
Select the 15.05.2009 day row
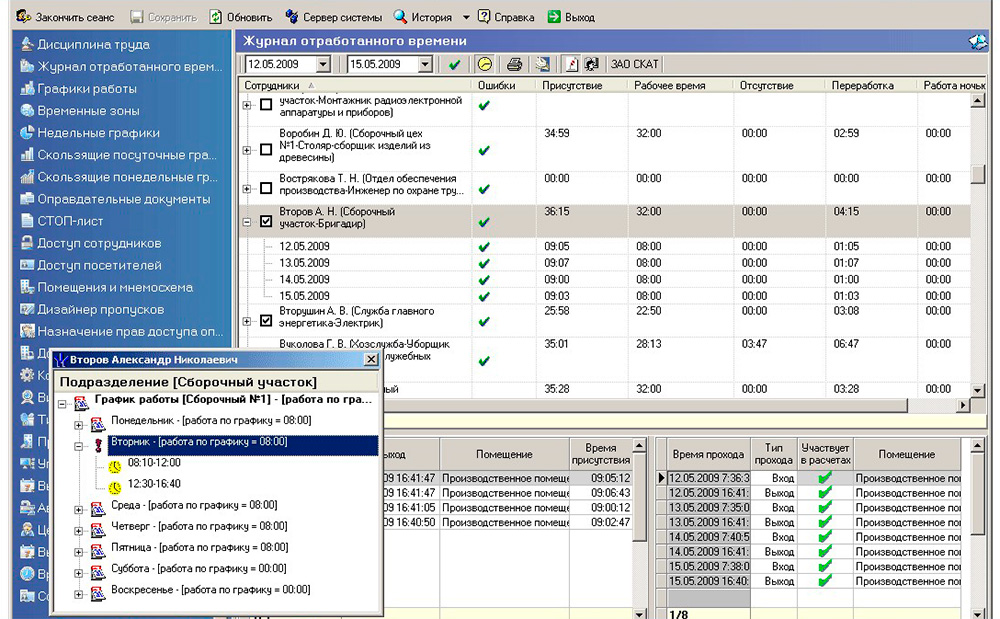605,296
